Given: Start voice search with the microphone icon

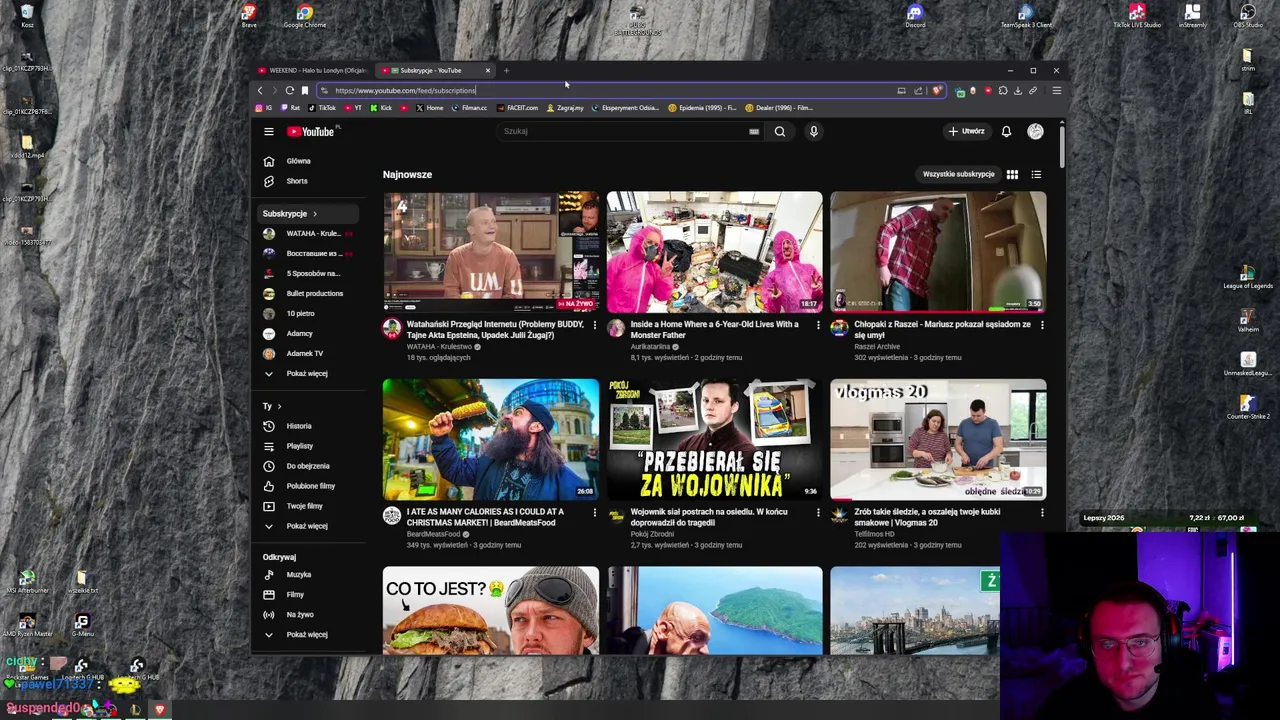Looking at the screenshot, I should pos(813,131).
